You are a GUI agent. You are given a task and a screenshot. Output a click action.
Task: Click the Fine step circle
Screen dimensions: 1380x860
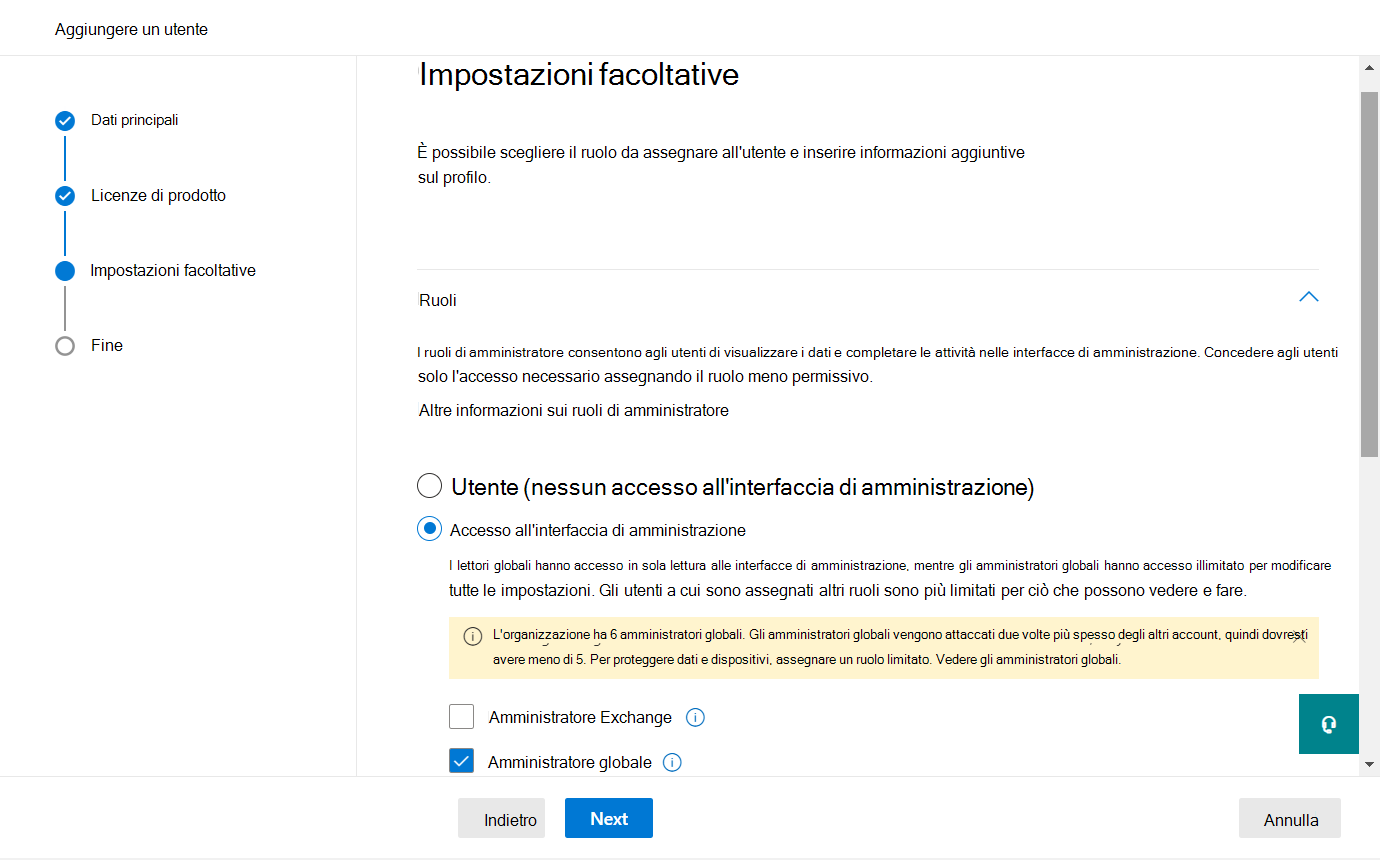point(65,346)
